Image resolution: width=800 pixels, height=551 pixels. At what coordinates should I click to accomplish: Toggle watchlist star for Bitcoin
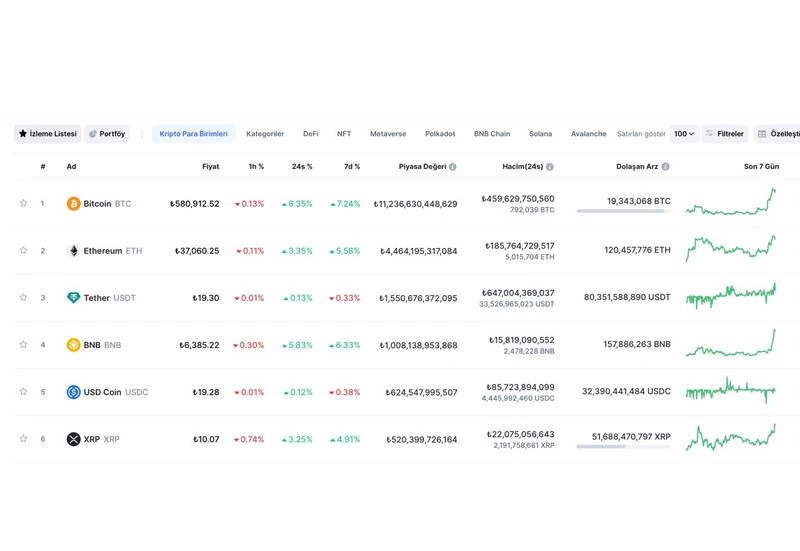coord(23,204)
